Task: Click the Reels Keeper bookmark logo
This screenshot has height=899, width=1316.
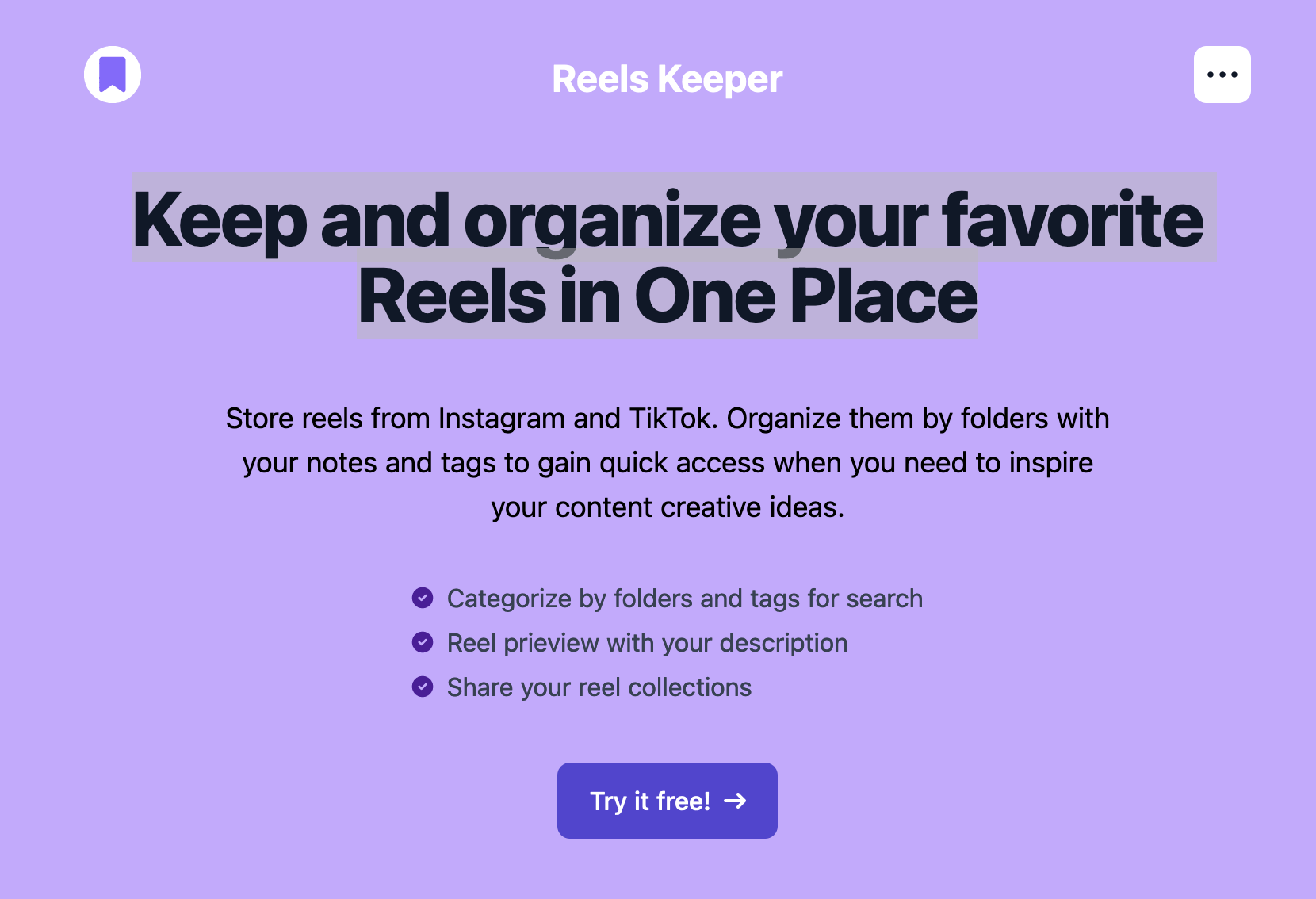Action: [x=113, y=75]
